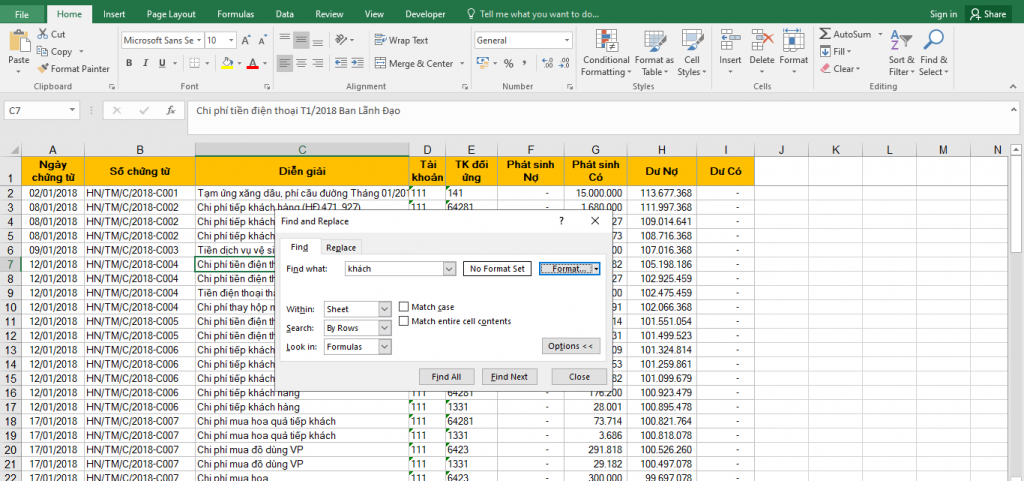The width and height of the screenshot is (1024, 481).
Task: Click the Find All button
Action: click(x=446, y=377)
